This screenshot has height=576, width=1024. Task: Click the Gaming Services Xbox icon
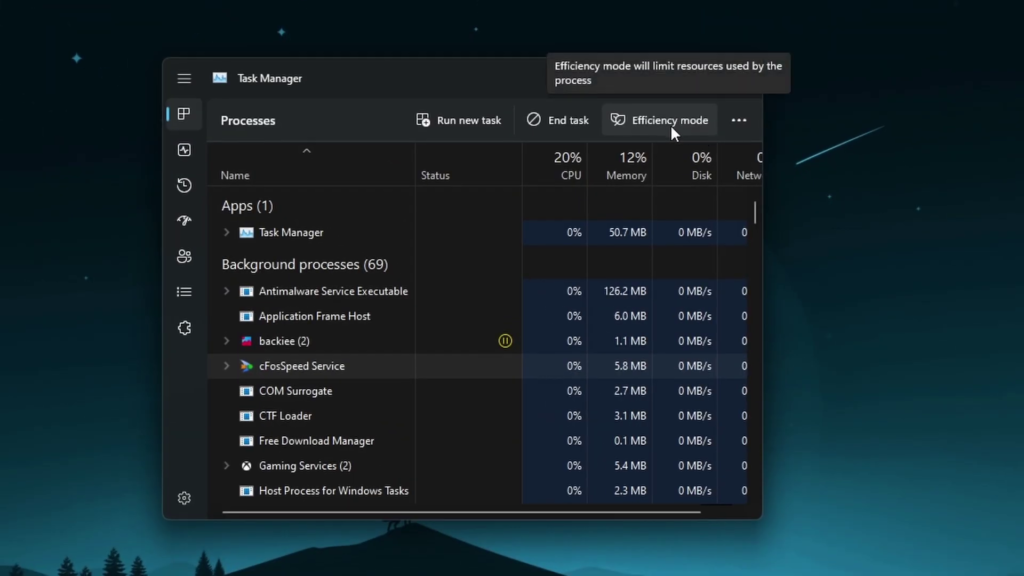[x=246, y=466]
